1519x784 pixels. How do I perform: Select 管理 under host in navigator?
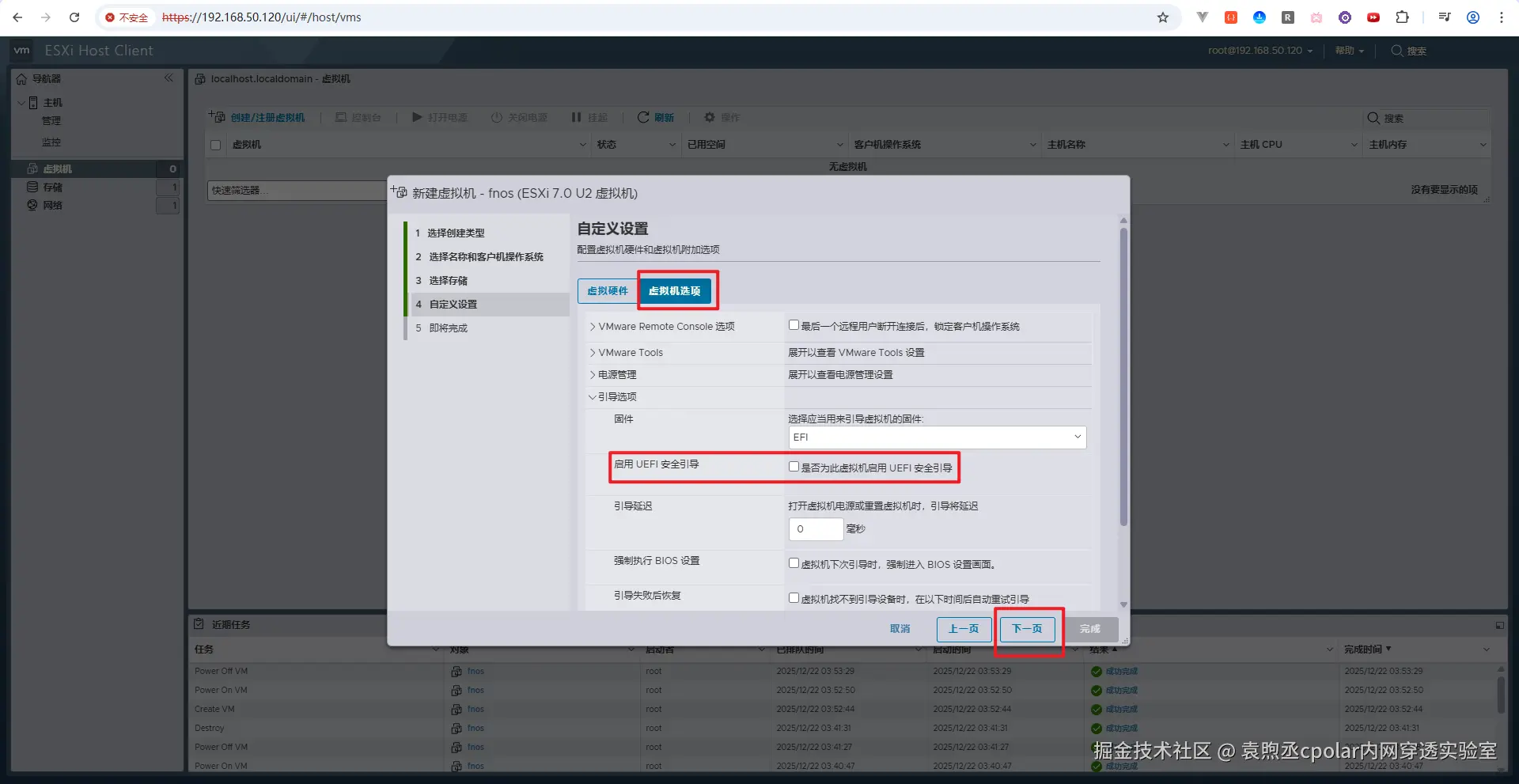click(x=51, y=121)
